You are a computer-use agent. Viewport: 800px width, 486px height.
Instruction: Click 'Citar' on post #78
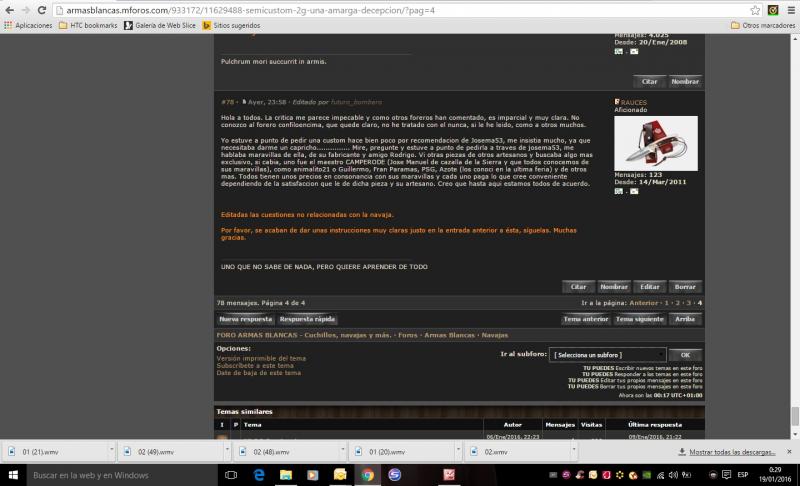pos(578,285)
